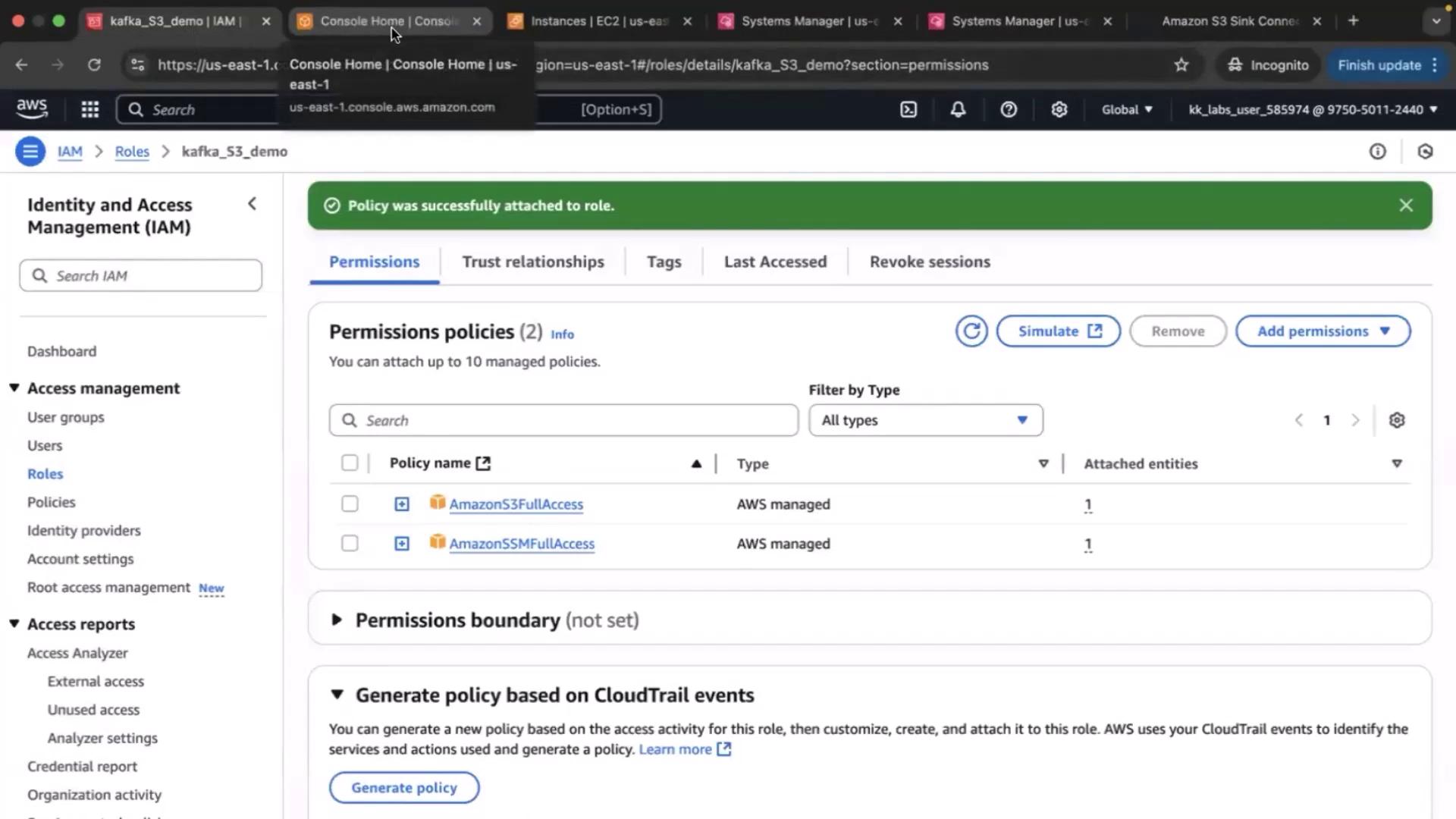Open the Learn more link

tap(685, 749)
